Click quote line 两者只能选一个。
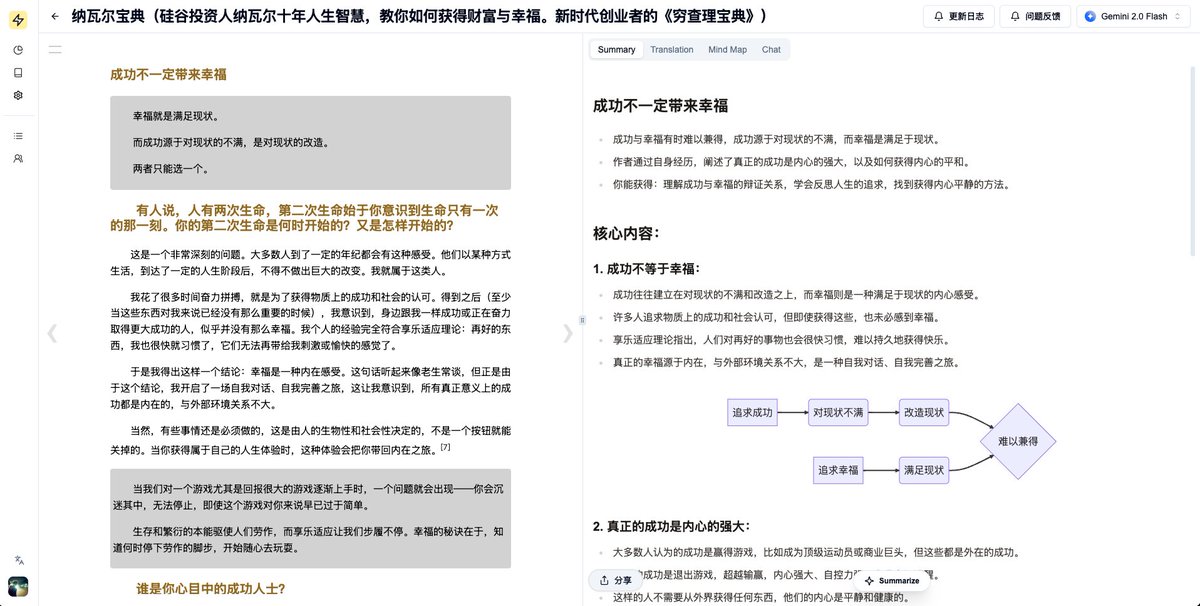This screenshot has width=1200, height=606. click(x=171, y=168)
